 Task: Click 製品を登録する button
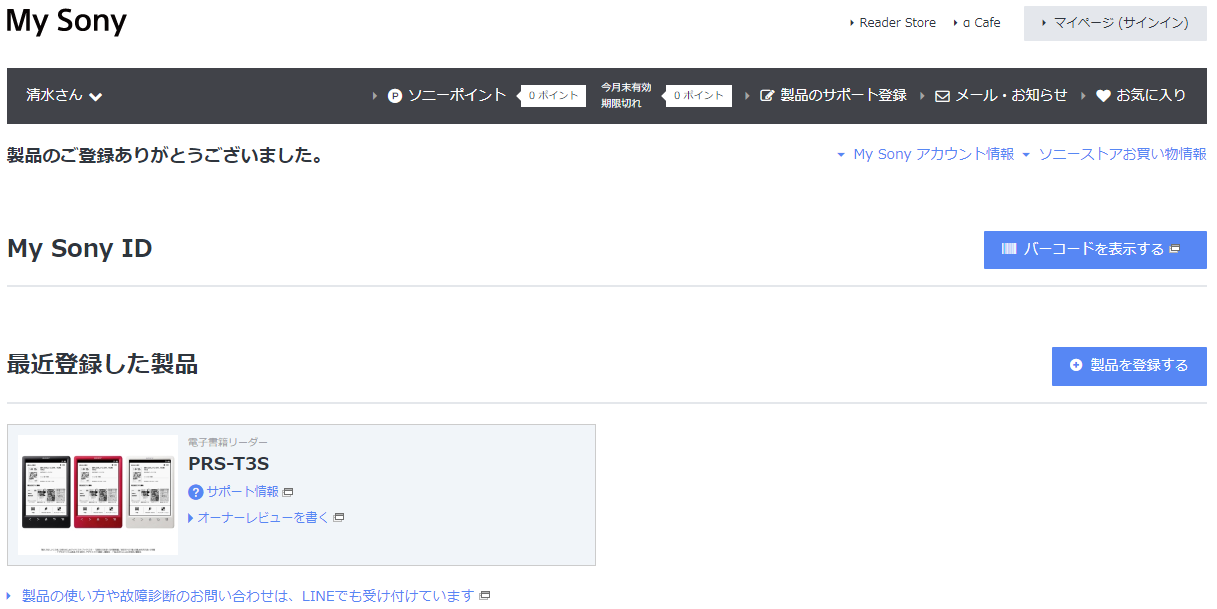pos(1129,366)
